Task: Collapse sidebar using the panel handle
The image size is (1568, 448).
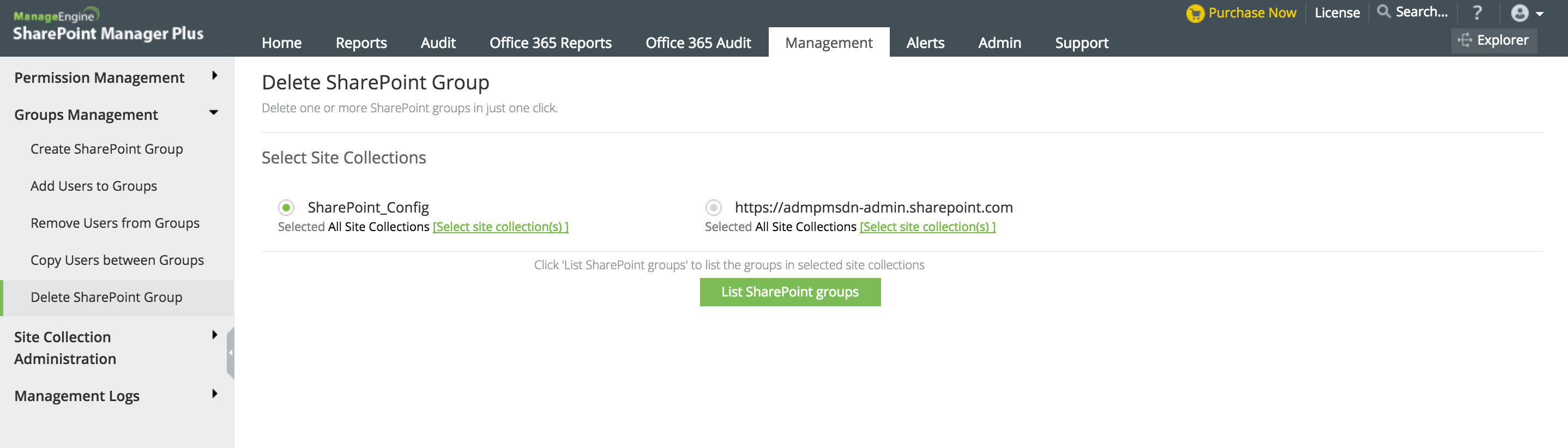Action: coord(231,353)
